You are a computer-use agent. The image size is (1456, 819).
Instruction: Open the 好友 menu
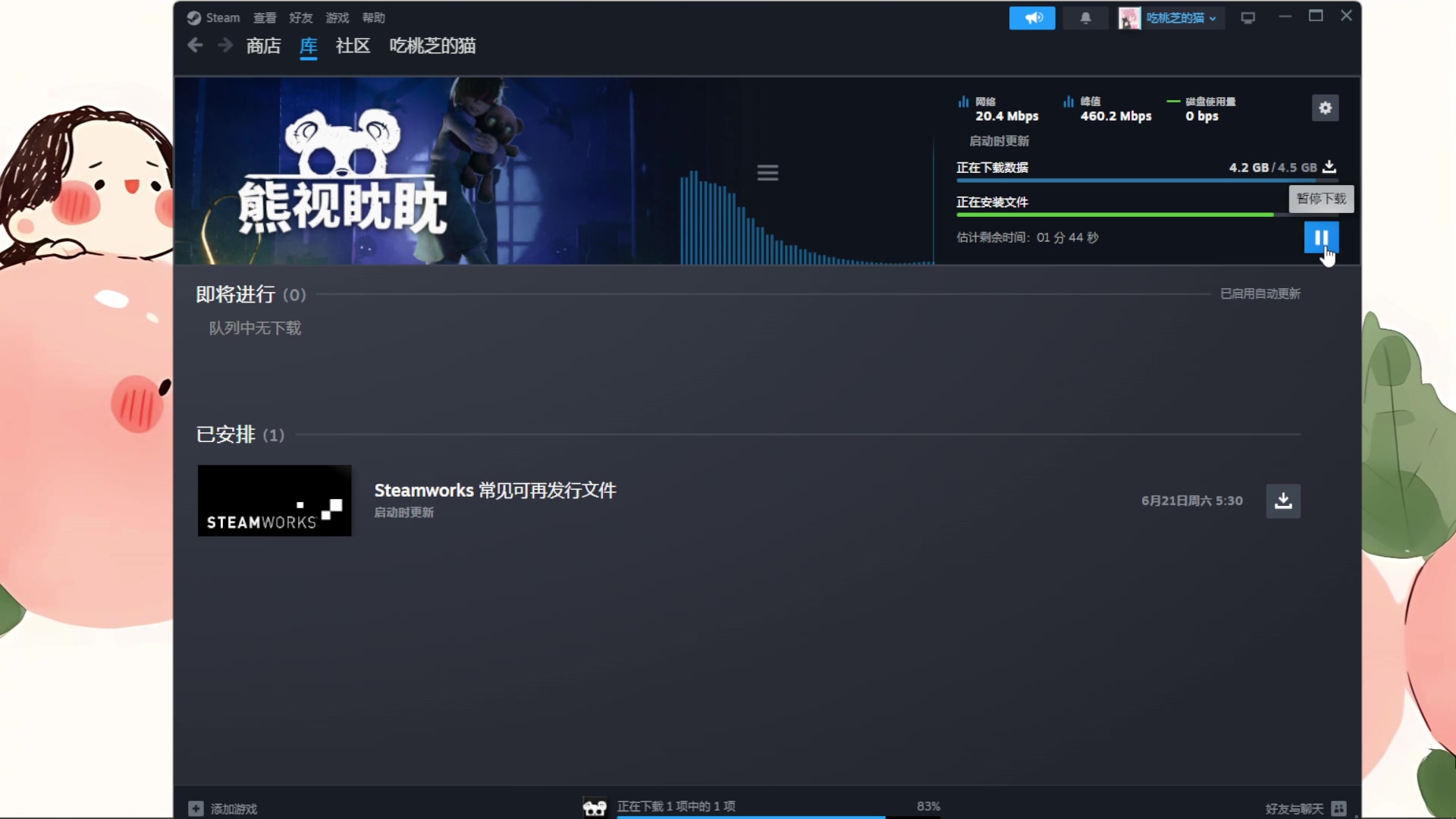click(301, 17)
